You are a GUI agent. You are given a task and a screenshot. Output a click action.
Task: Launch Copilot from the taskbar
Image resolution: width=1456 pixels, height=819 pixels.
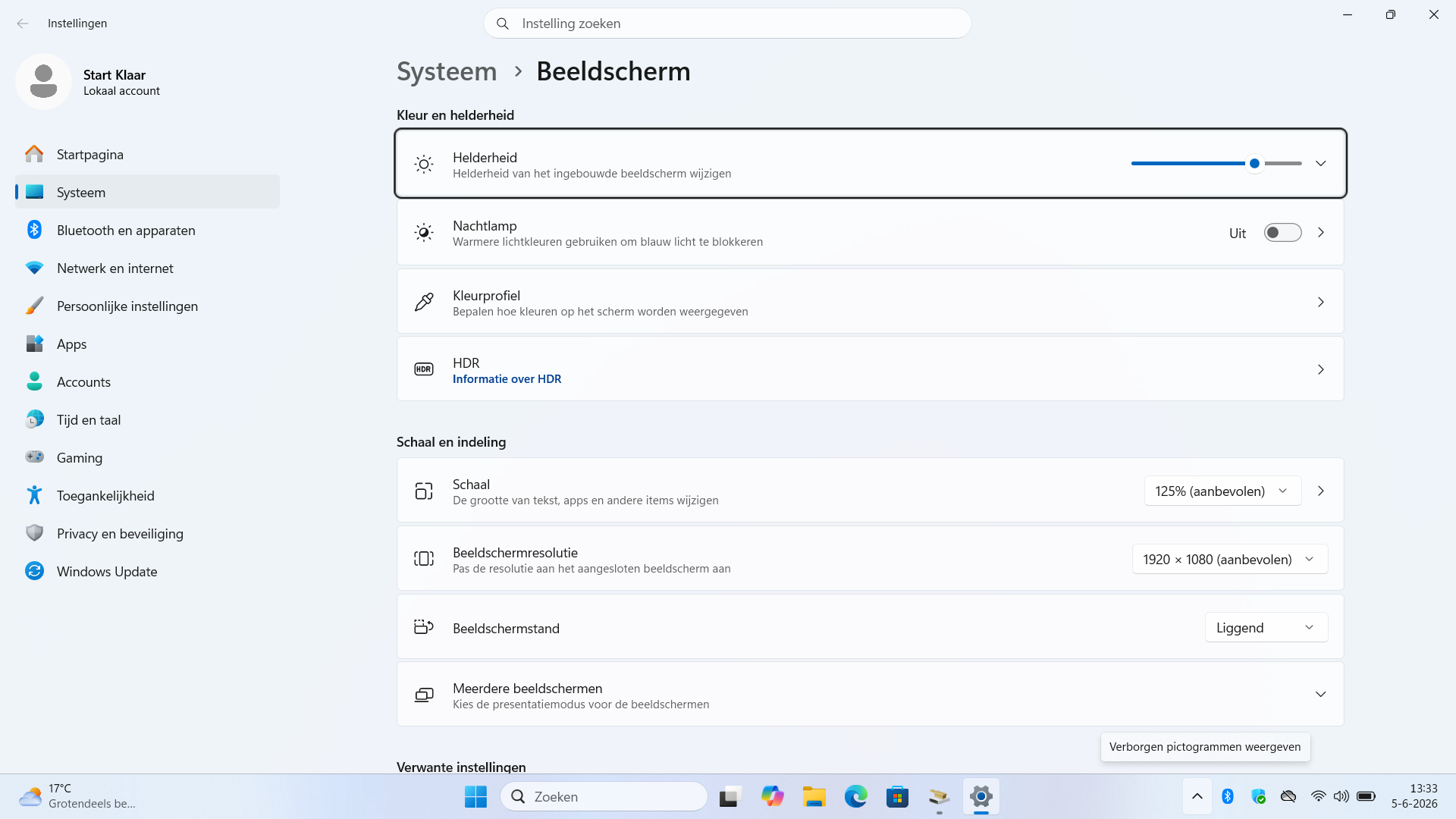772,796
